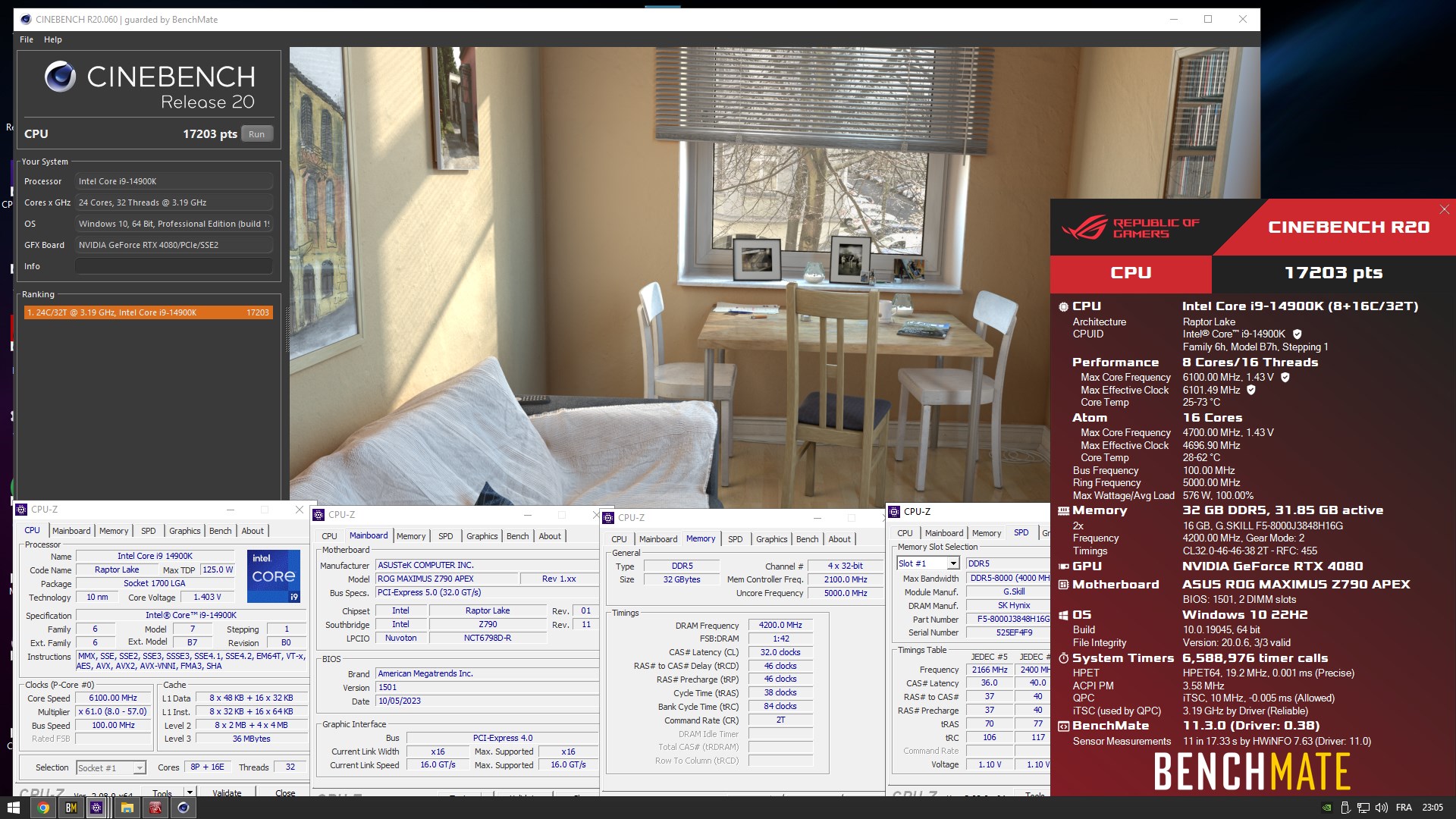This screenshot has height=819, width=1456.
Task: Click the Core Voltage value 1.403 V
Action: click(x=208, y=598)
